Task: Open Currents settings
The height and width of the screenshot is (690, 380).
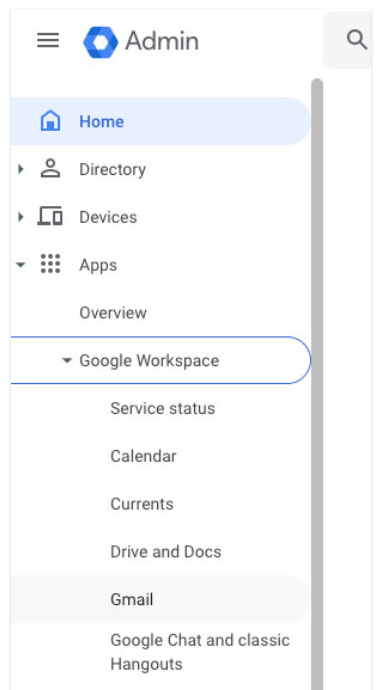Action: [x=142, y=504]
